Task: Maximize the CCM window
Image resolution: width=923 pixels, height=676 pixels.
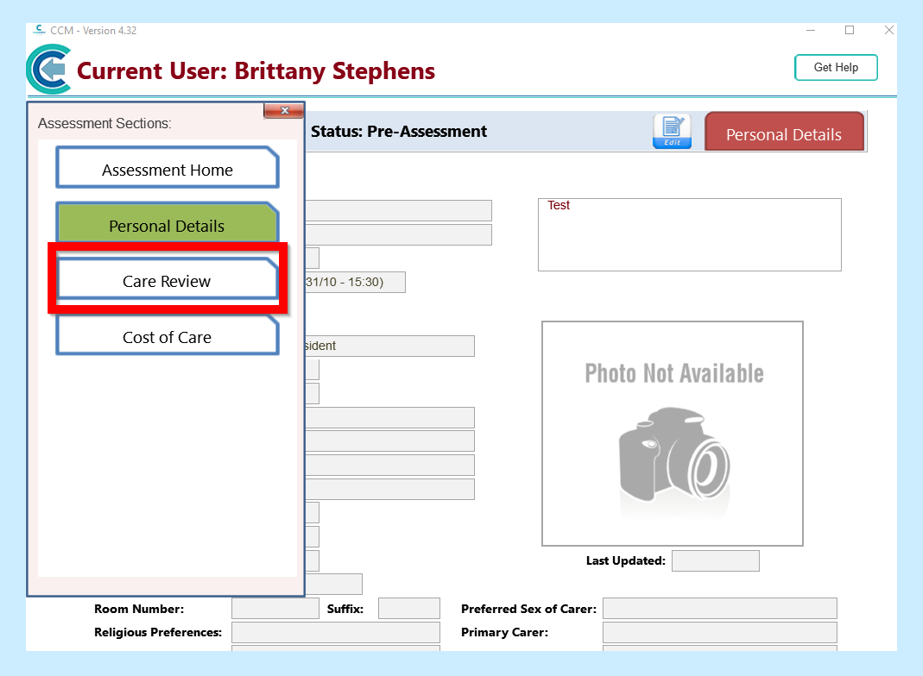Action: coord(849,30)
